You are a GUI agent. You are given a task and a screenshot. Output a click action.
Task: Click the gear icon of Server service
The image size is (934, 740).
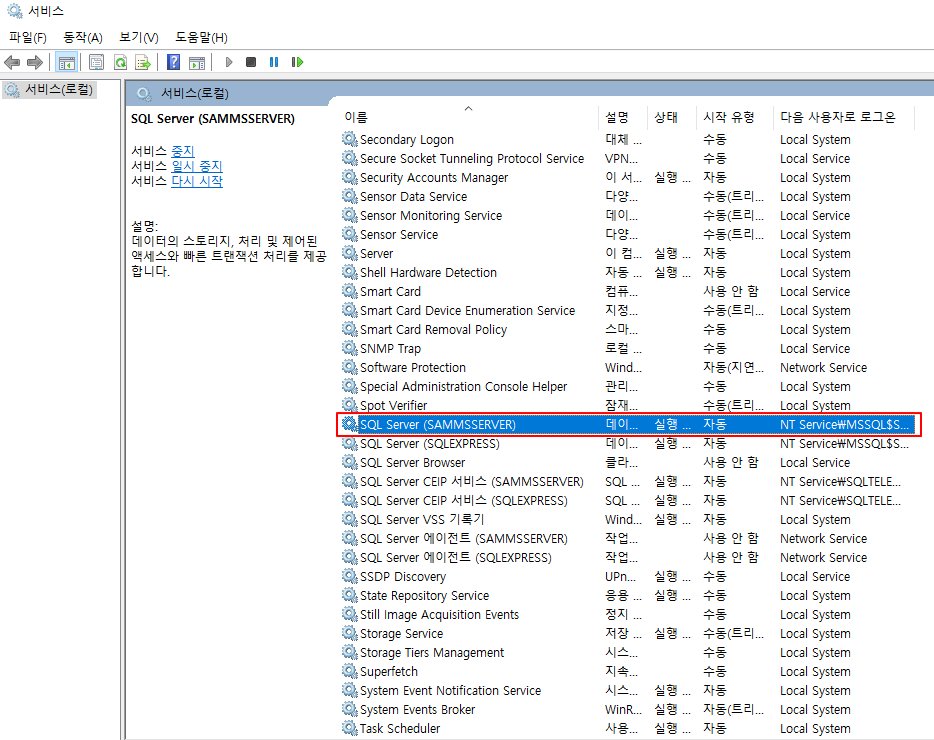[x=350, y=253]
